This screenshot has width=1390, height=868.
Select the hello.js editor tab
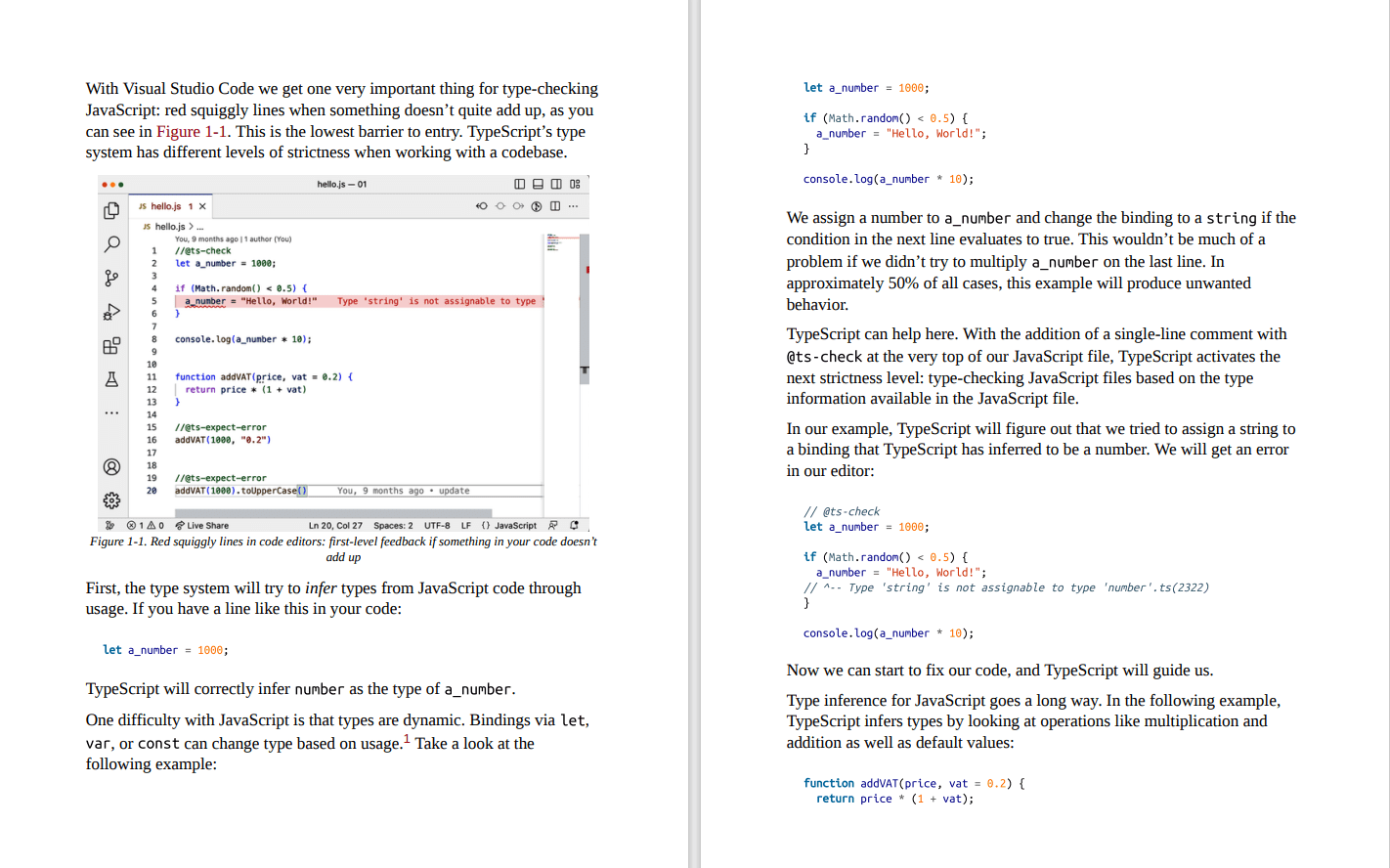(165, 206)
